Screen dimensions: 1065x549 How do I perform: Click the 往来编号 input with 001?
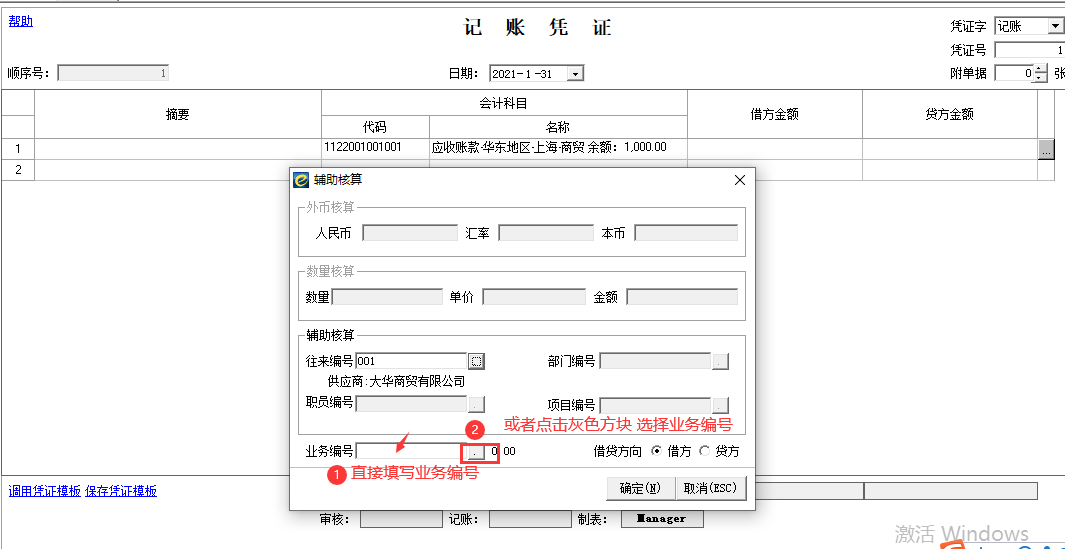coord(412,361)
